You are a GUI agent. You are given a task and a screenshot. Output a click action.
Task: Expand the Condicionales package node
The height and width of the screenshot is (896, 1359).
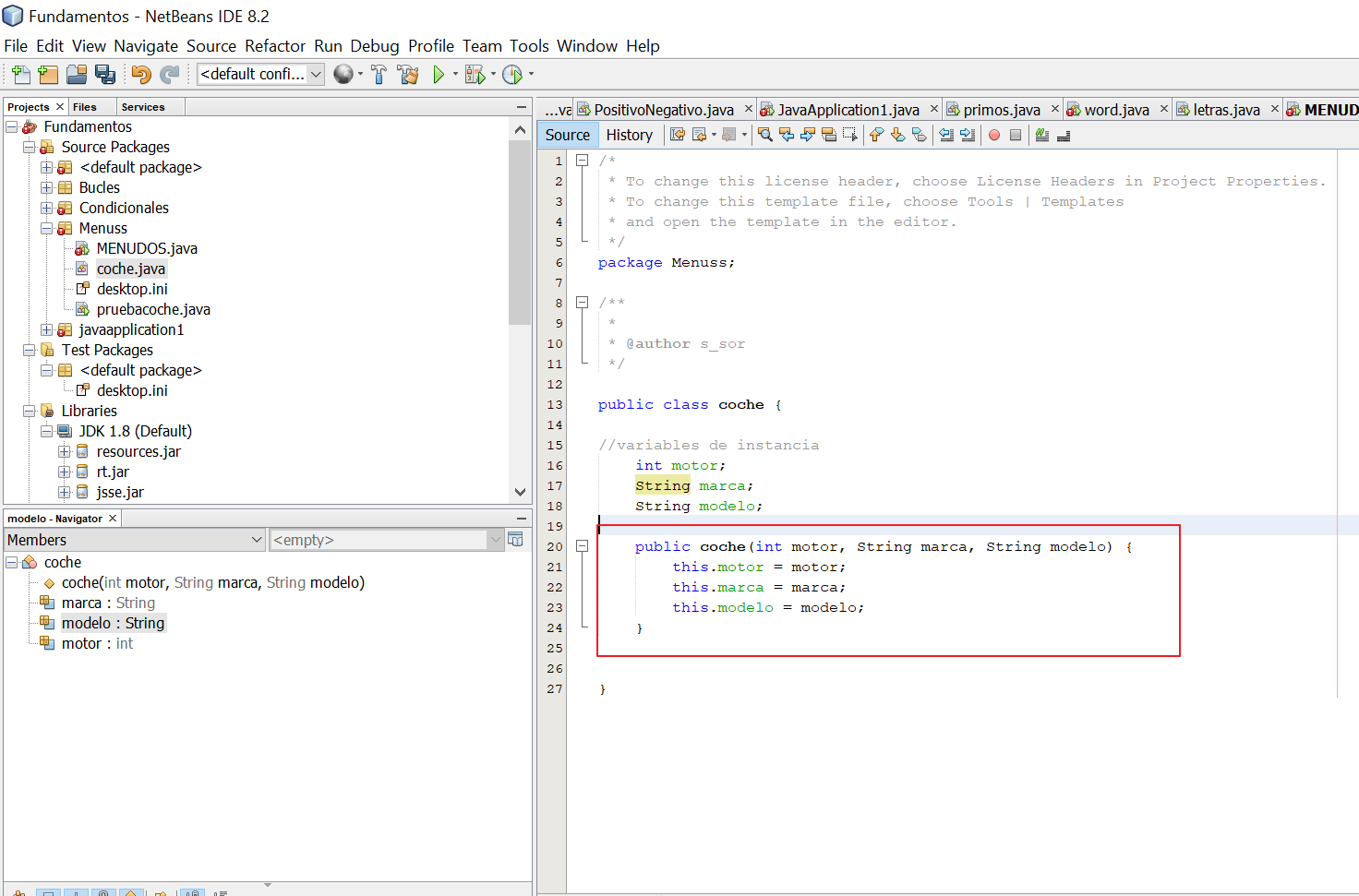point(46,208)
